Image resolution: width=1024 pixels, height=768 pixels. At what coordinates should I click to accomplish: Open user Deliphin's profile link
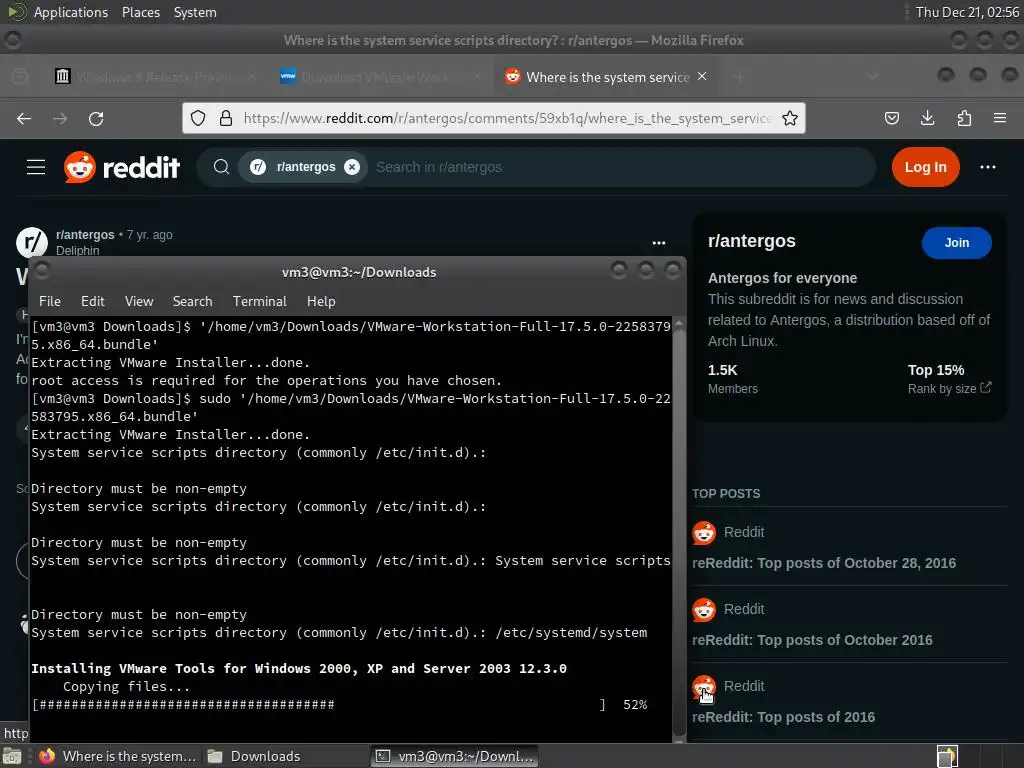coord(78,250)
